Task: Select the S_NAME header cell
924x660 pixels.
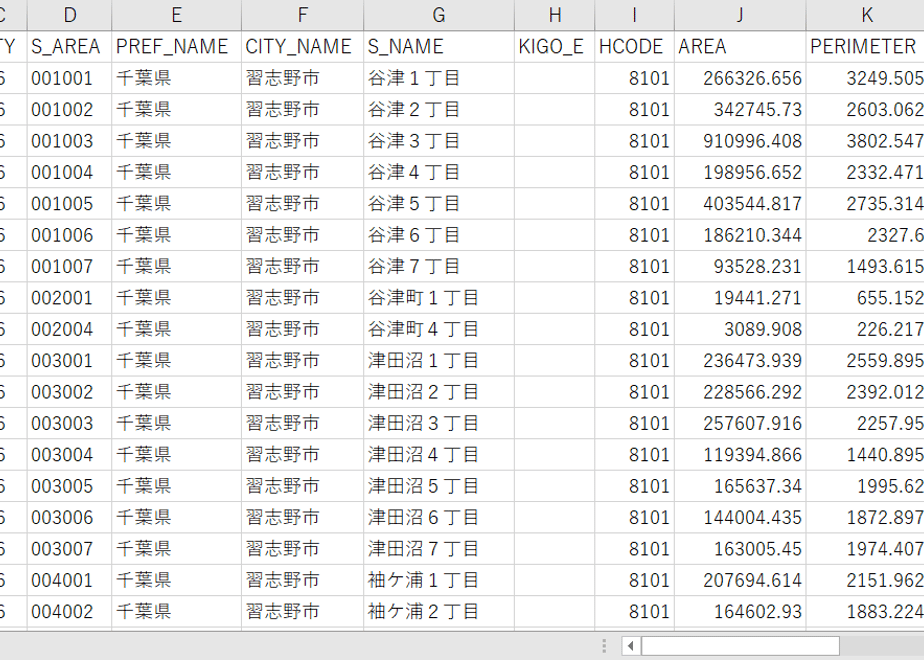Action: coord(439,47)
